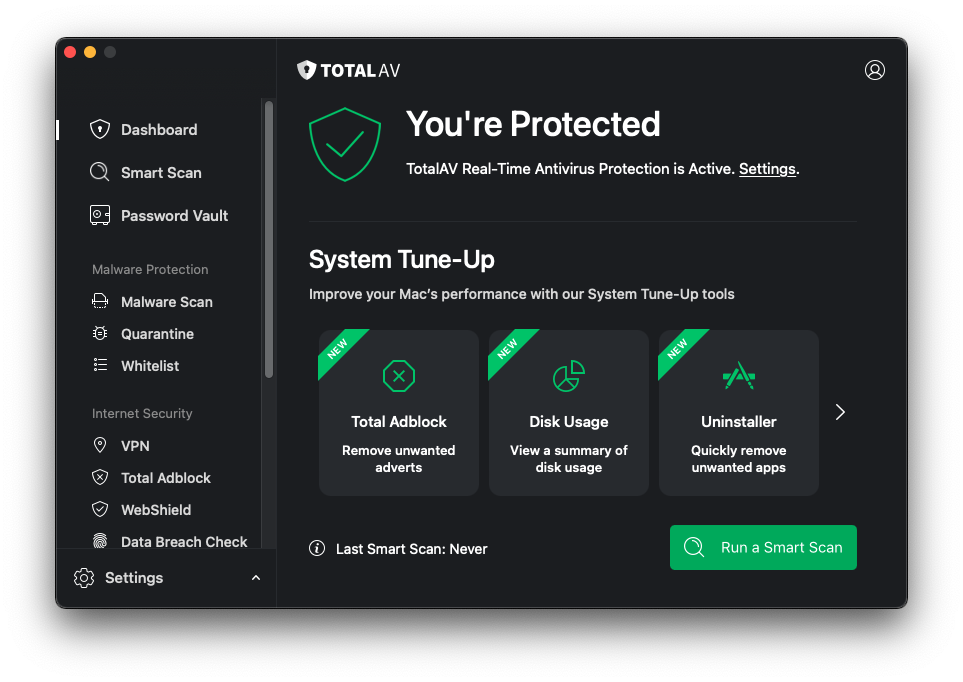Click the Smart Scan magnifier sidebar icon

(100, 173)
